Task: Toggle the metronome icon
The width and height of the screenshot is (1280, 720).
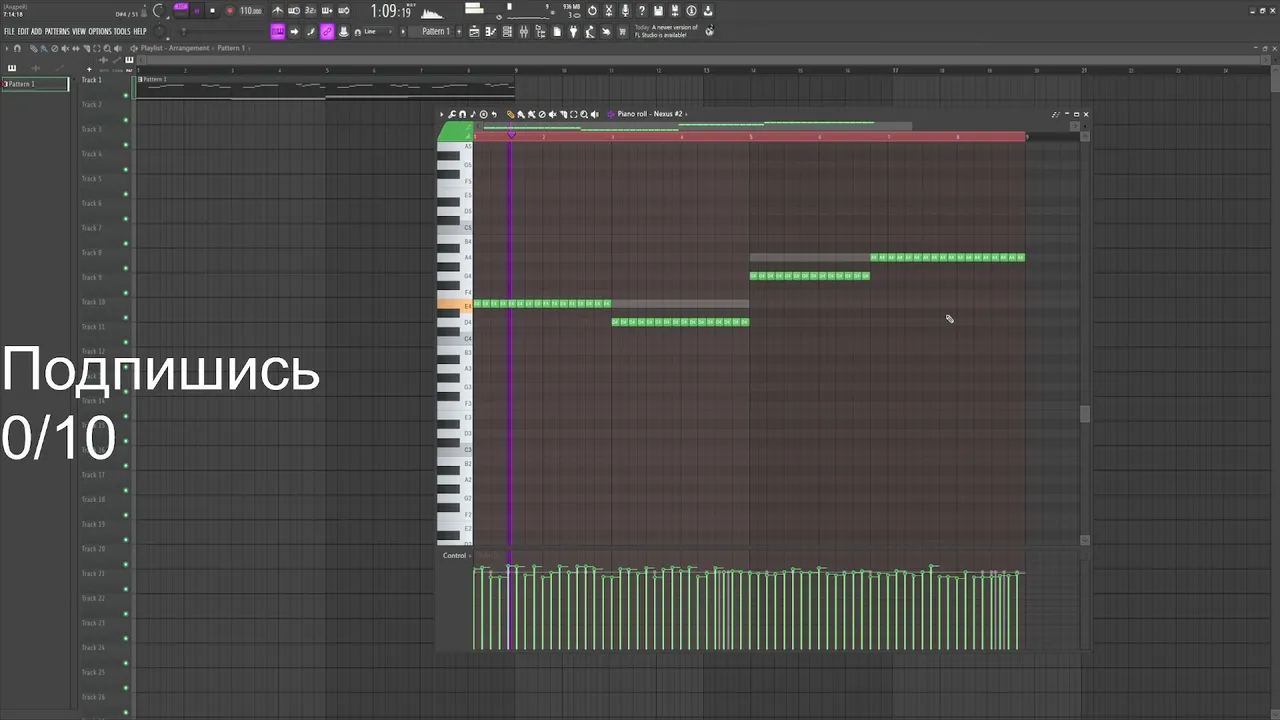Action: [x=277, y=11]
